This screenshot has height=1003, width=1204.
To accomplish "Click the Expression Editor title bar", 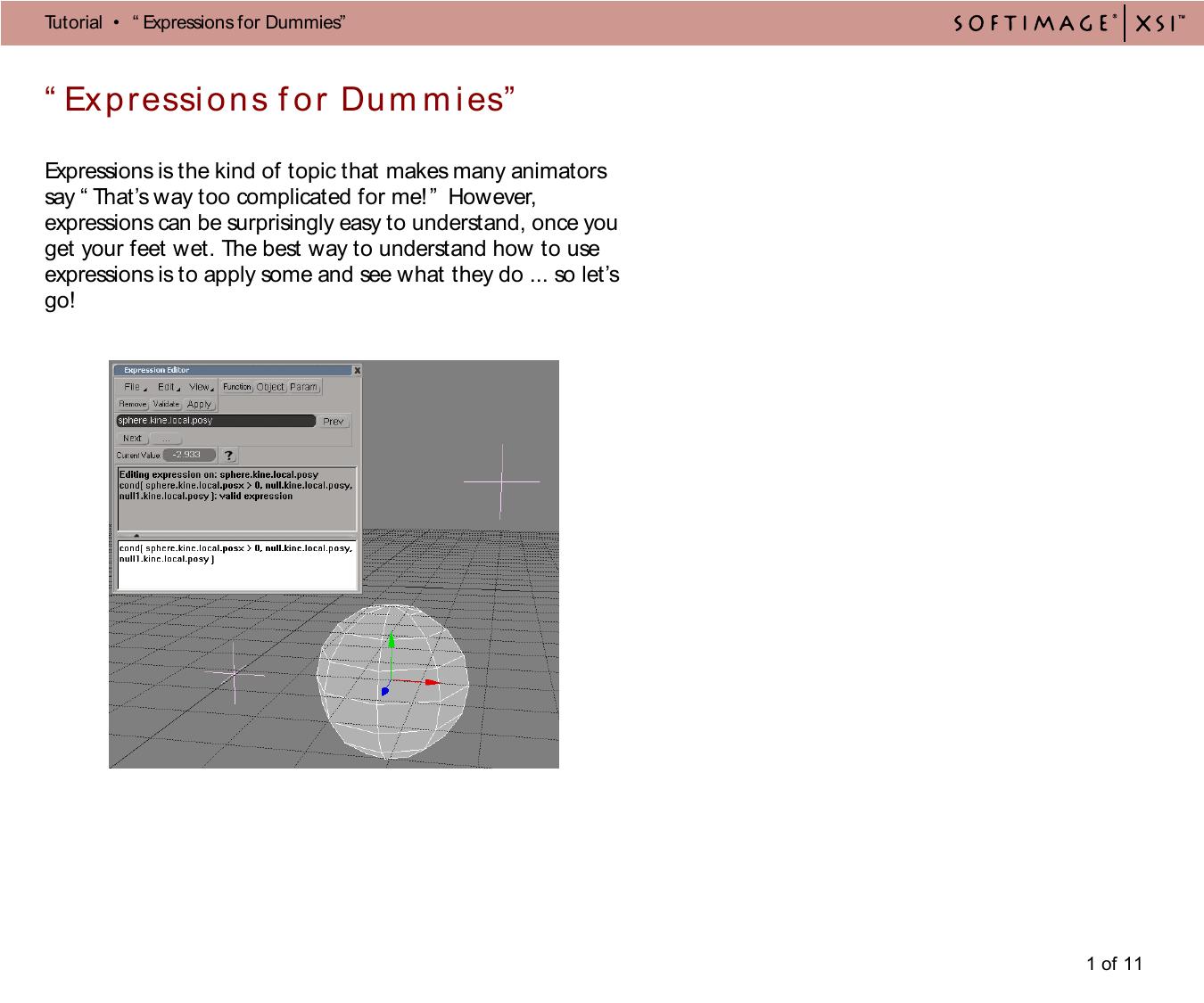I will pos(232,370).
